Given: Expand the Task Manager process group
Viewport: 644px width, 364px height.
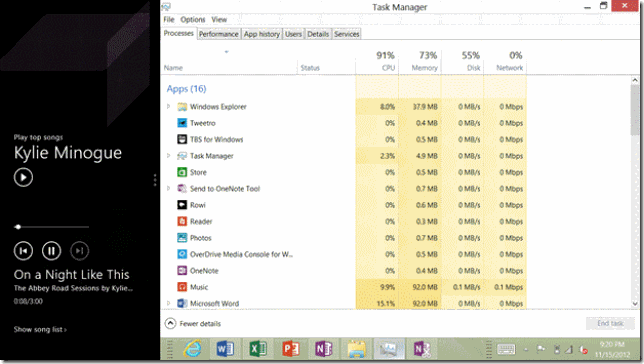Looking at the screenshot, I should coord(168,156).
